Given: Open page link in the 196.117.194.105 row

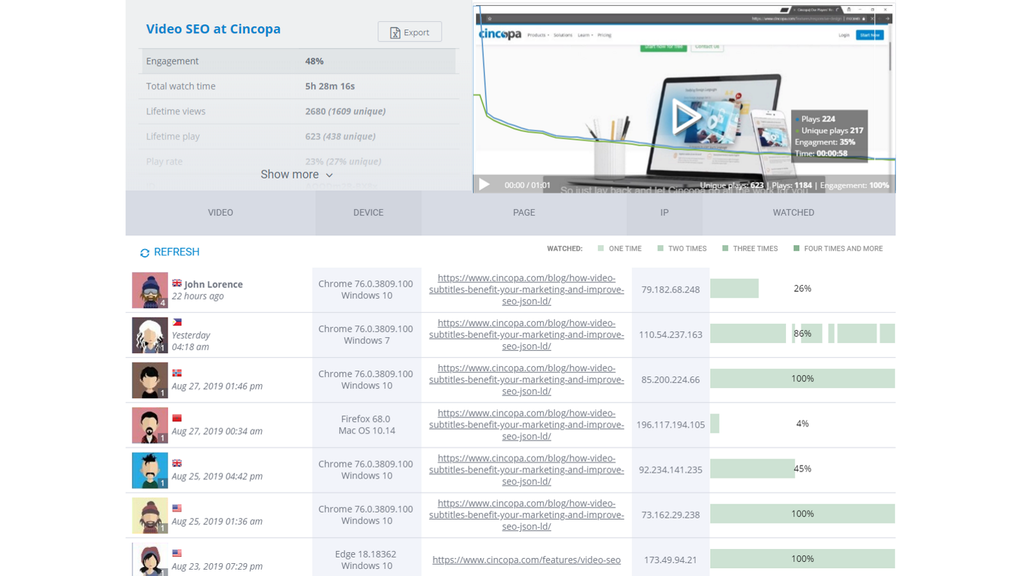Looking at the screenshot, I should pos(526,424).
